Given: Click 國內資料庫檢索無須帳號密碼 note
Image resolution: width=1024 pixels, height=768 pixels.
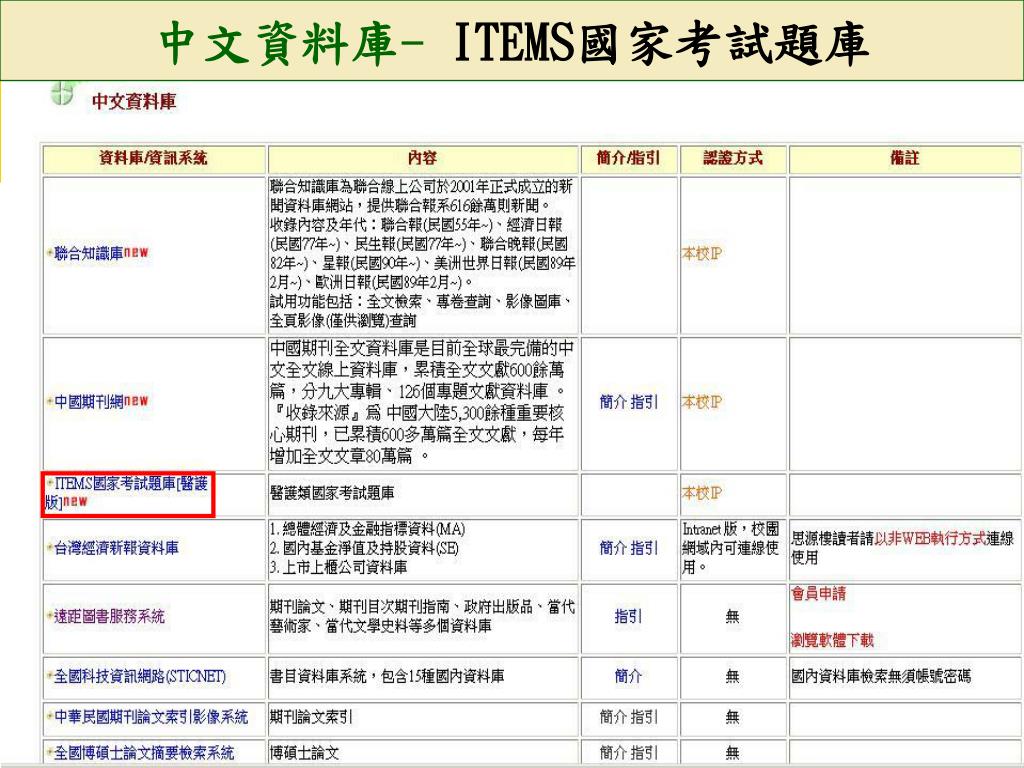Looking at the screenshot, I should (881, 676).
